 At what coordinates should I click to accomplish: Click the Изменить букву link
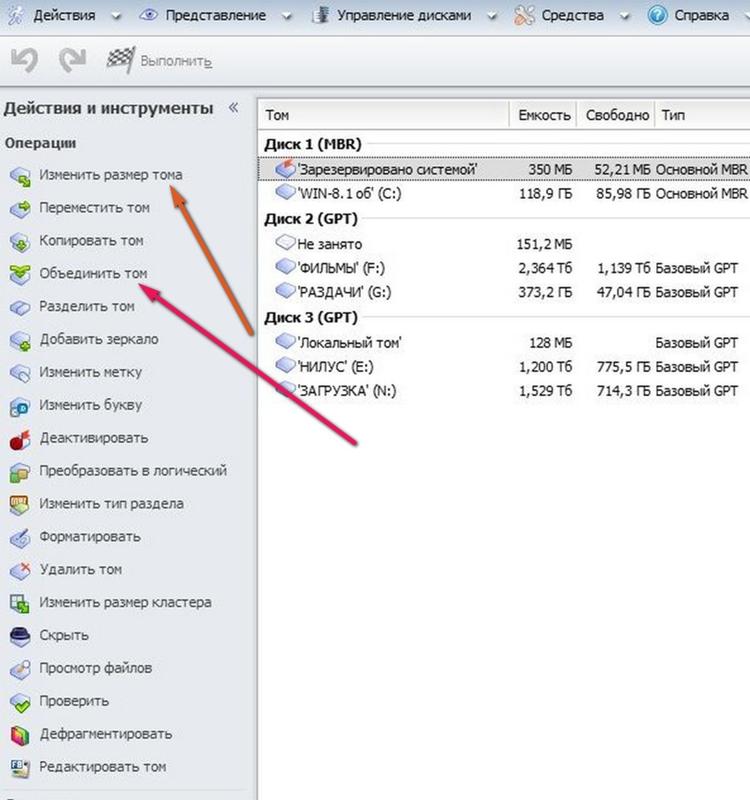pyautogui.click(x=91, y=405)
